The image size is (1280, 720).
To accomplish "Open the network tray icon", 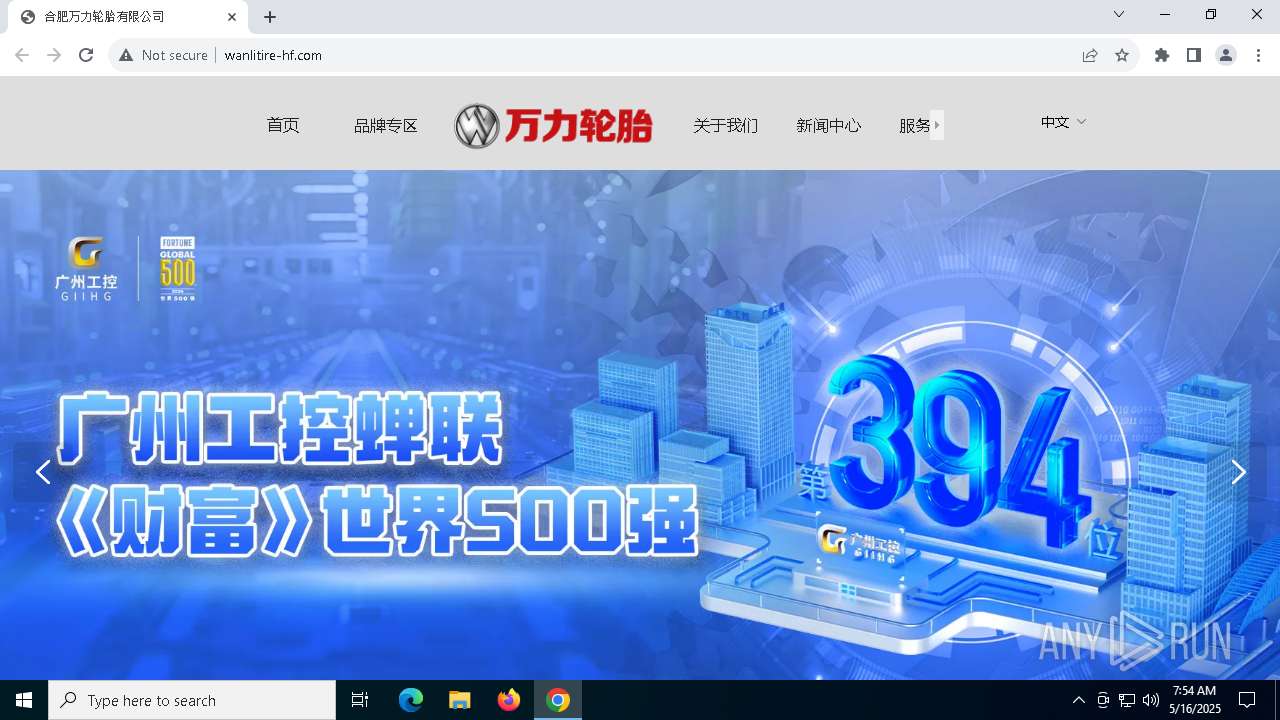I will (x=1127, y=700).
